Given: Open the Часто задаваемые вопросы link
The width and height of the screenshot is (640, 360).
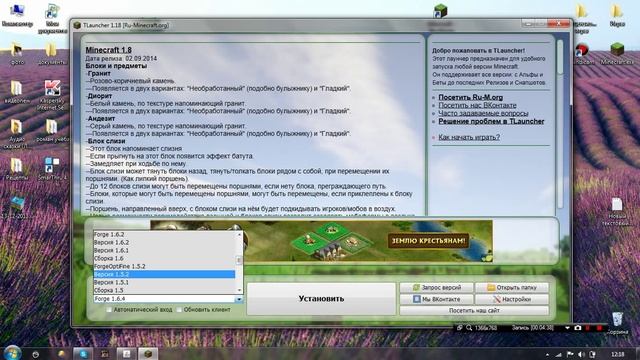Looking at the screenshot, I should pyautogui.click(x=483, y=113).
